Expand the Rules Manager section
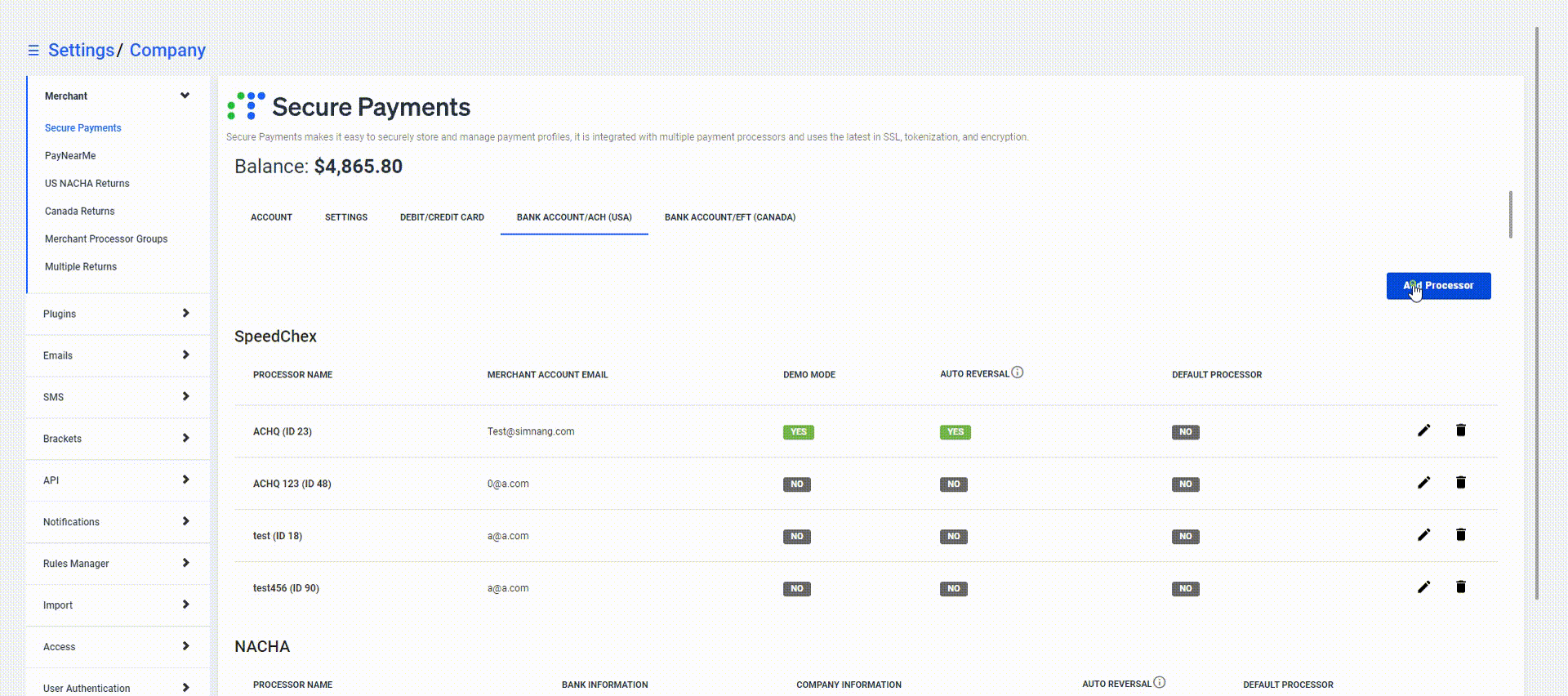1568x696 pixels. pos(185,564)
